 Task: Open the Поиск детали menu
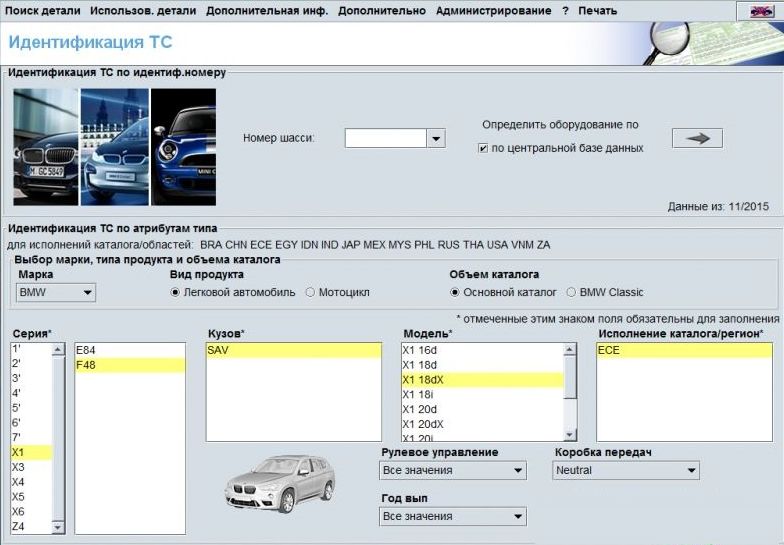pyautogui.click(x=42, y=10)
